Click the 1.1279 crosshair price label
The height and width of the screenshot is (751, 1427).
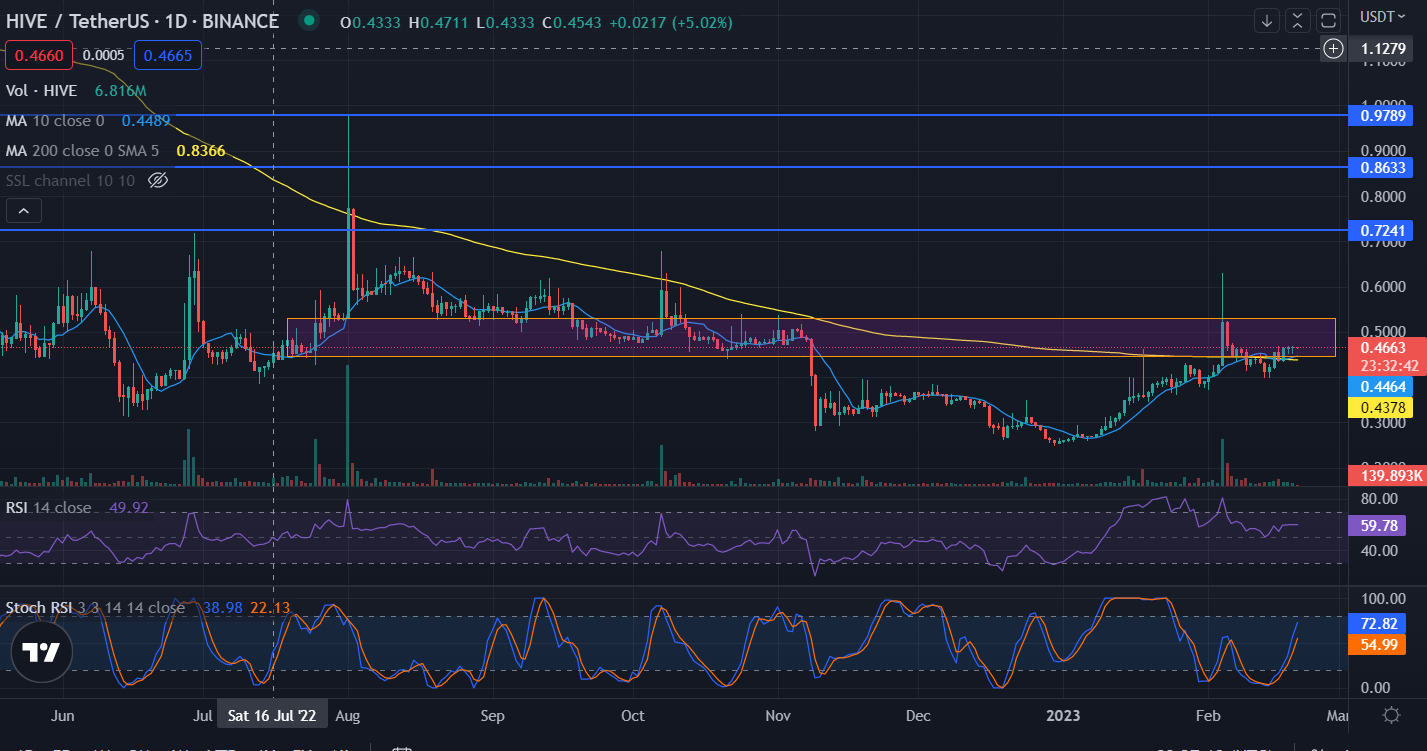(1381, 47)
